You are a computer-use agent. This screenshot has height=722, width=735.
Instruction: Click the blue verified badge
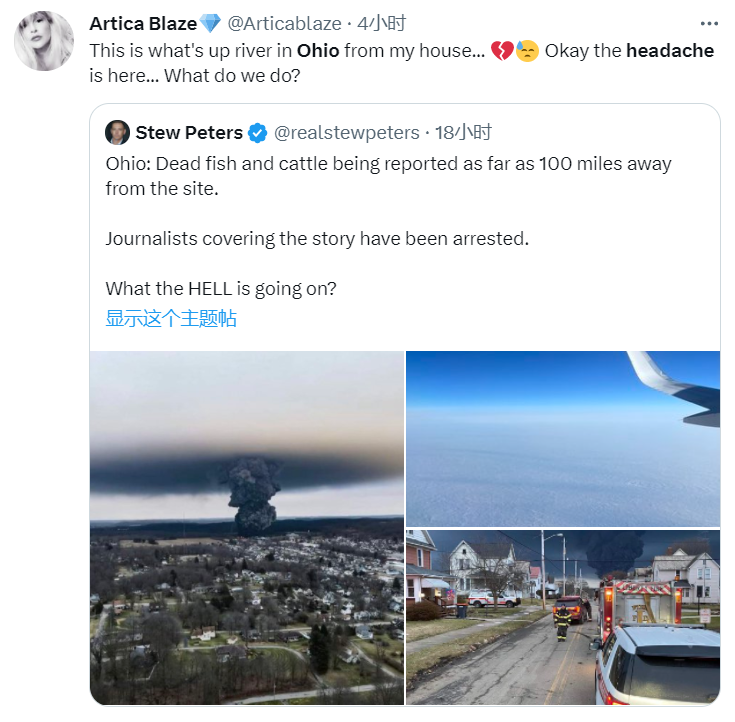click(257, 132)
